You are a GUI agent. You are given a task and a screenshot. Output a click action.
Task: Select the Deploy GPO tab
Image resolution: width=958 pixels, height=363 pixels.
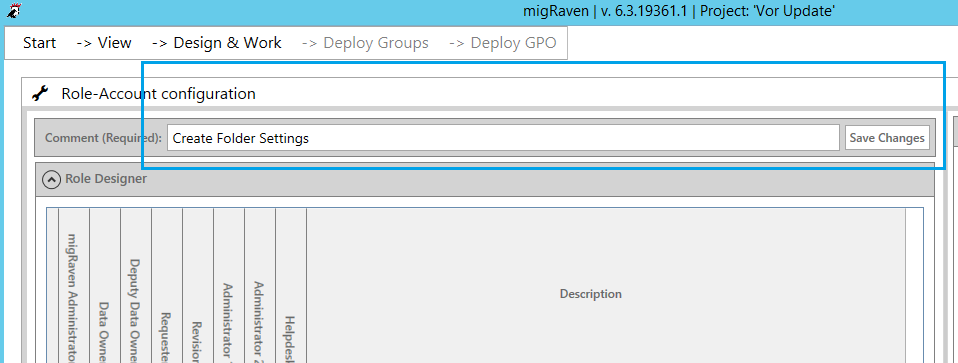(502, 43)
